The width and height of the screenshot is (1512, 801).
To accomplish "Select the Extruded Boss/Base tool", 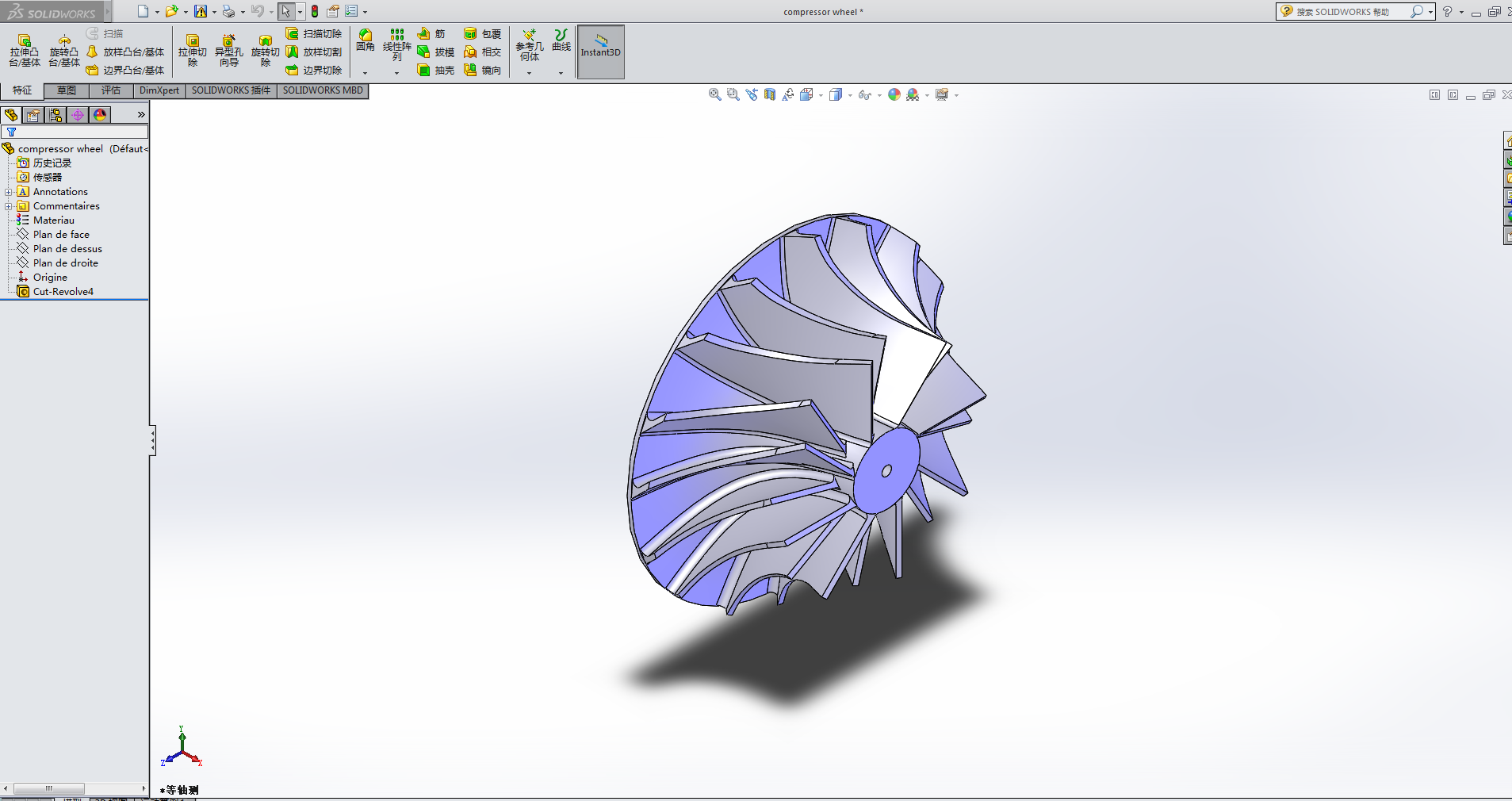I will [24, 49].
